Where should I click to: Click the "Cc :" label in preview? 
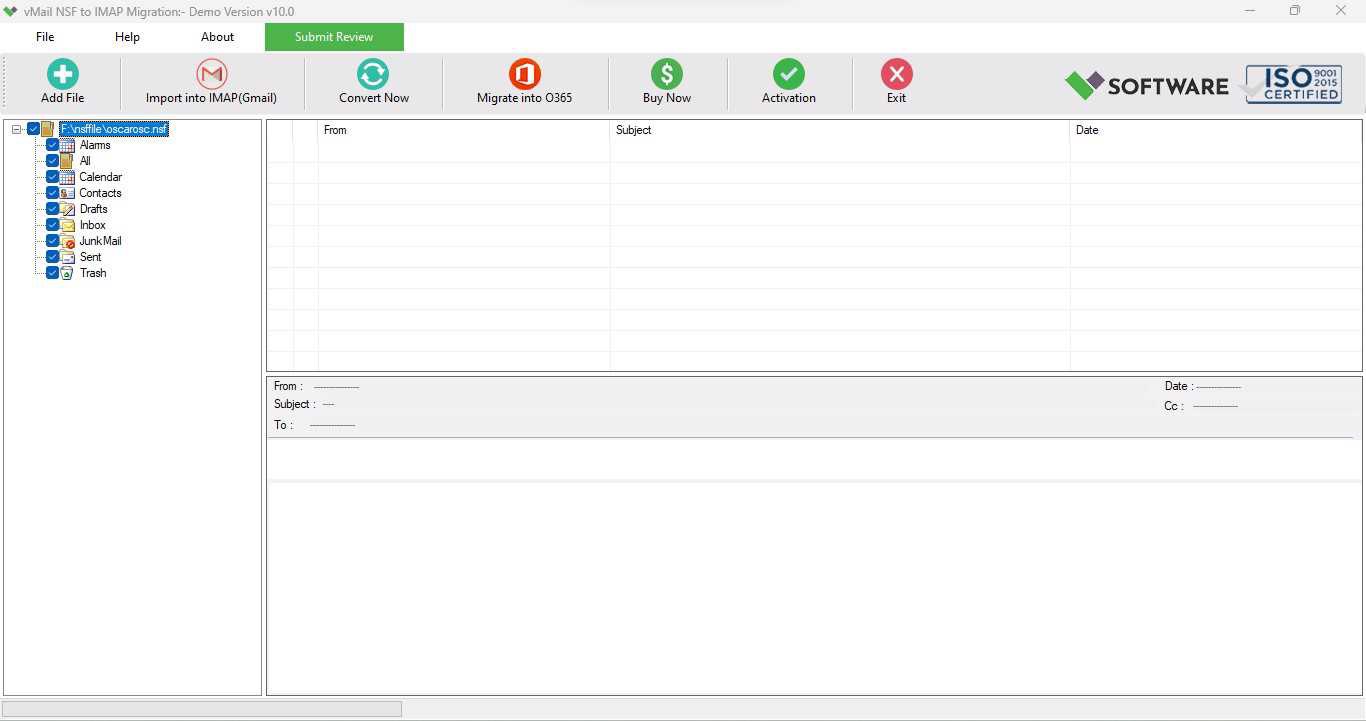[x=1174, y=406]
